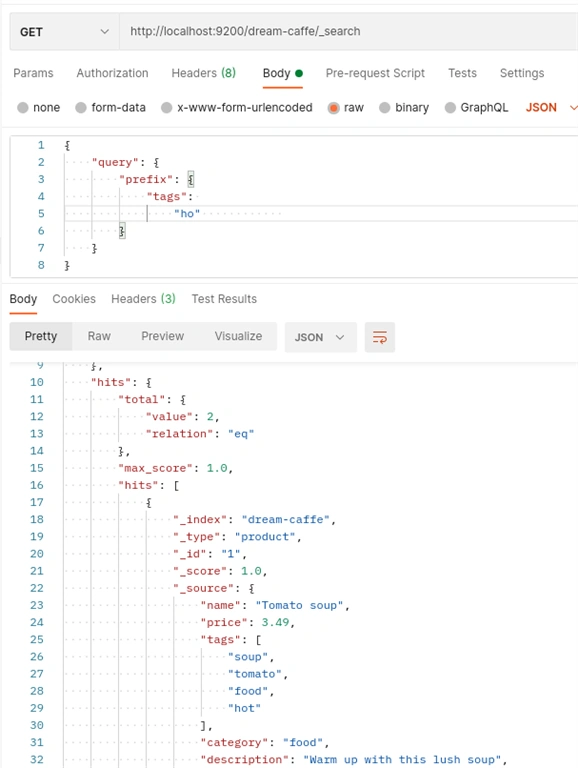Select x-www-form-urlencoded radio button
578x768 pixels.
tap(167, 108)
